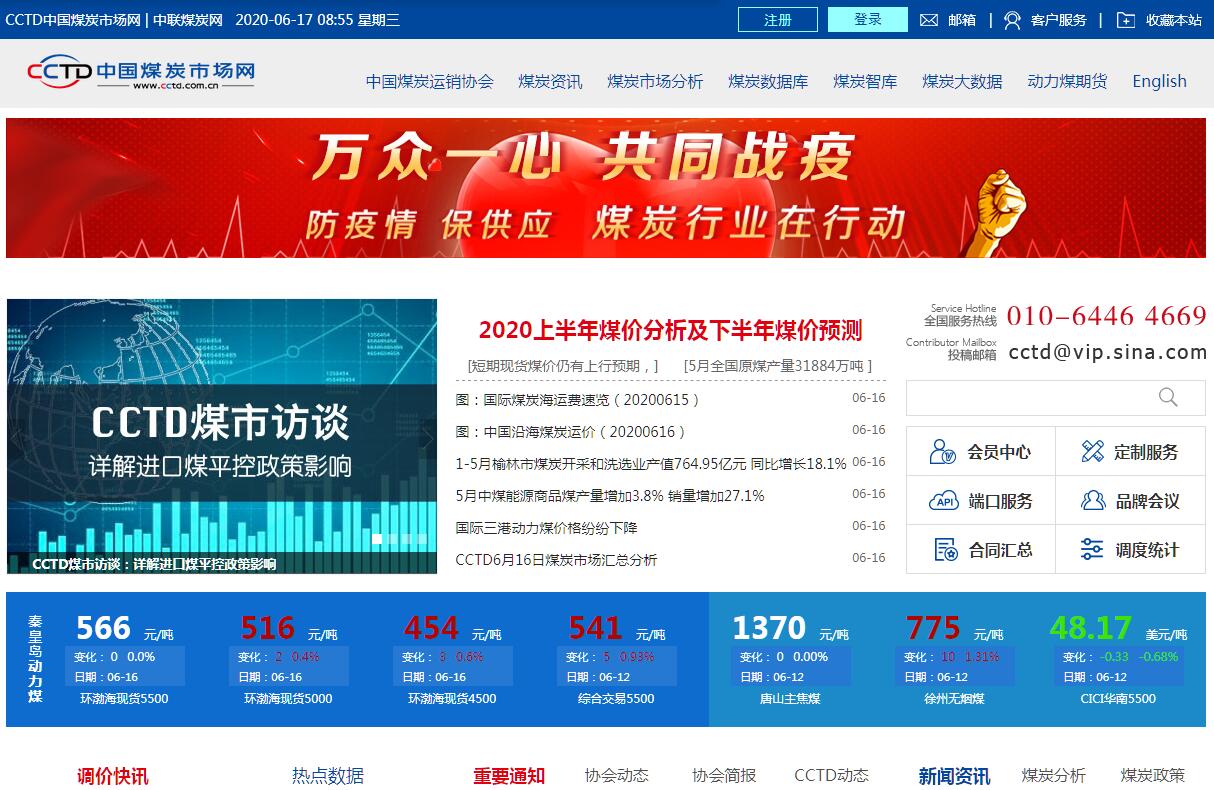1214x790 pixels.
Task: Click the 端口服务 API icon
Action: pos(943,501)
